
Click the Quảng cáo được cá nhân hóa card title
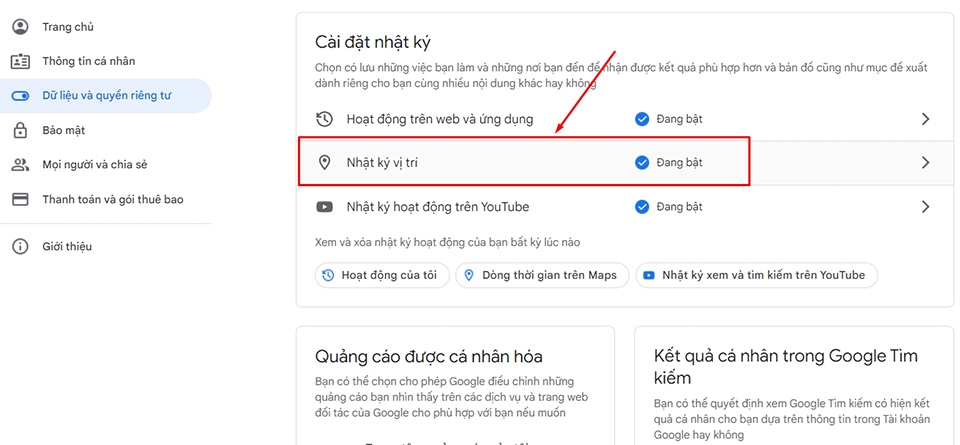tap(429, 356)
